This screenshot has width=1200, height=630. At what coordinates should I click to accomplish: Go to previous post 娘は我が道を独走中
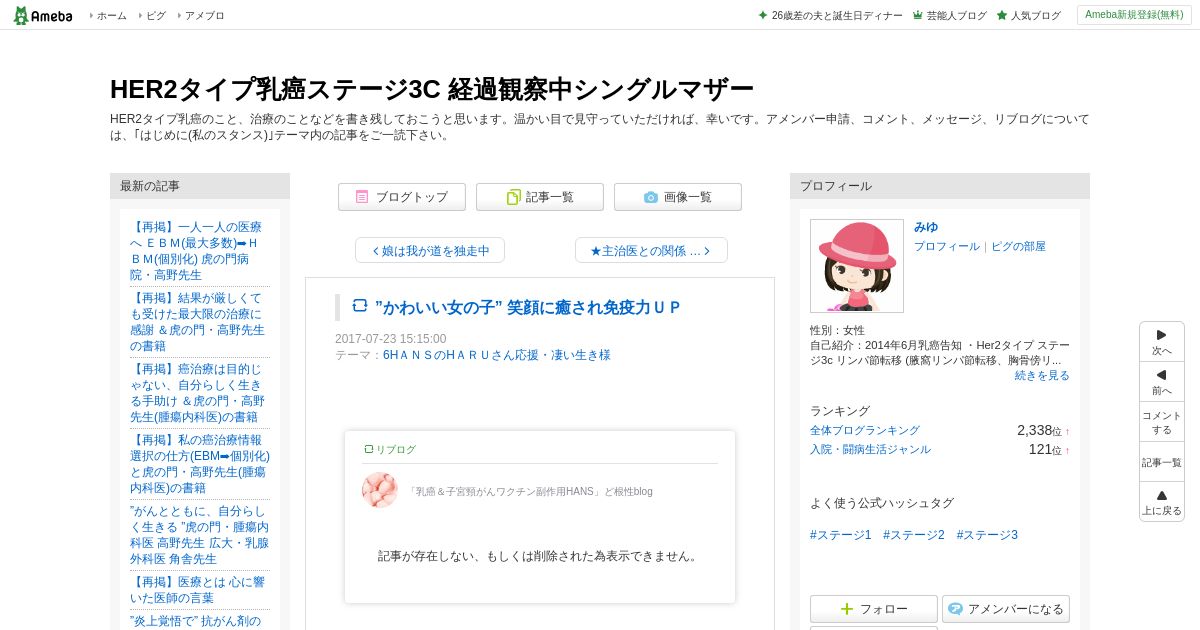430,250
